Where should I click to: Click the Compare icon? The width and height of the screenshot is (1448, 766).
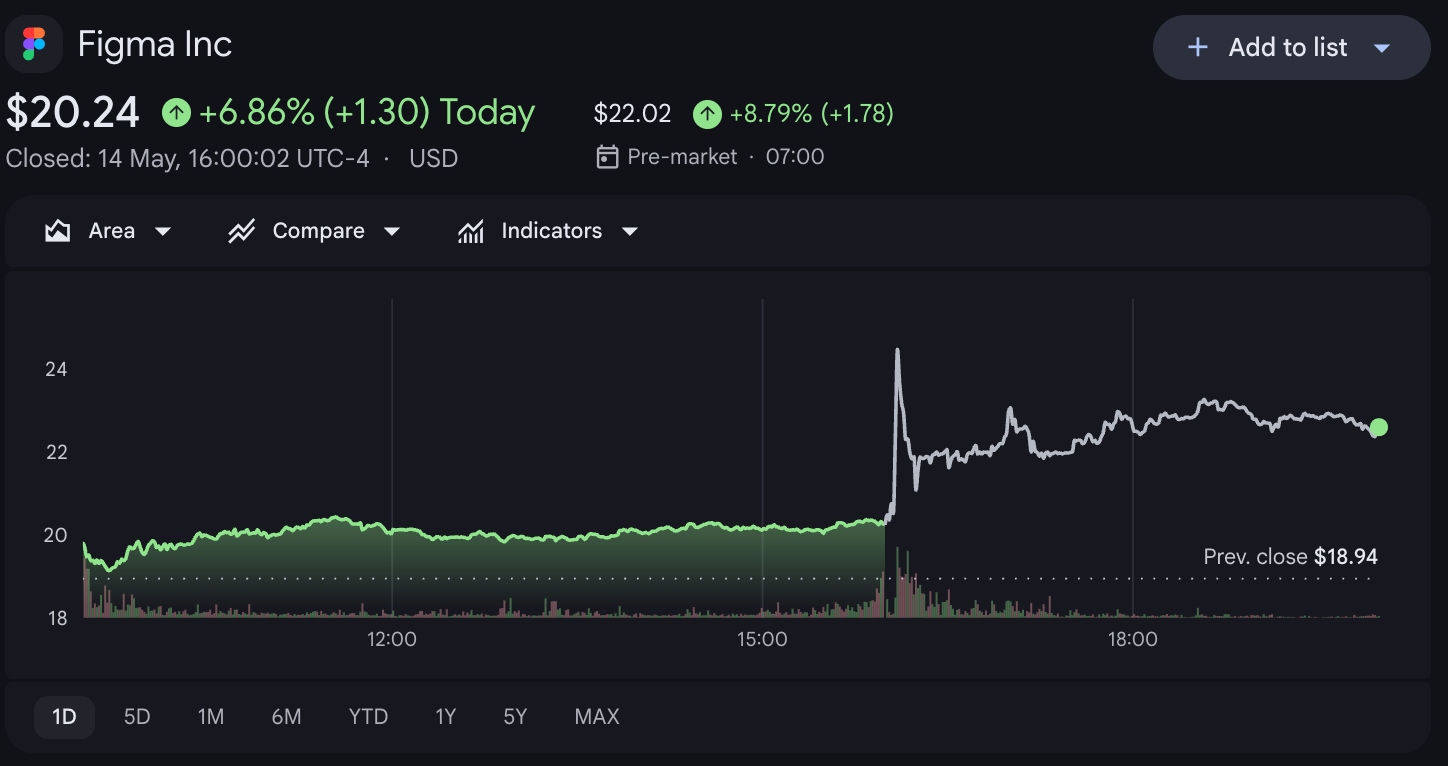[x=241, y=231]
